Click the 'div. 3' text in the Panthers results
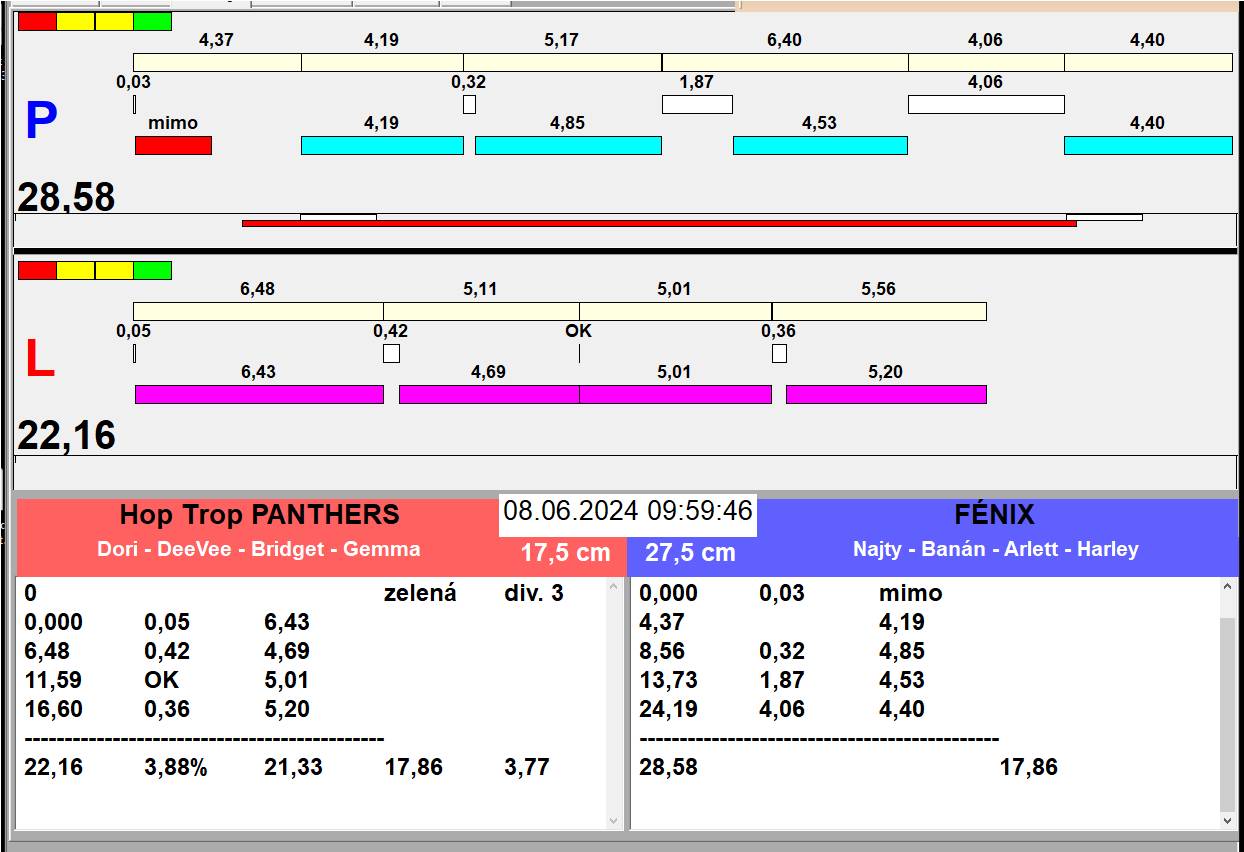 pos(534,593)
